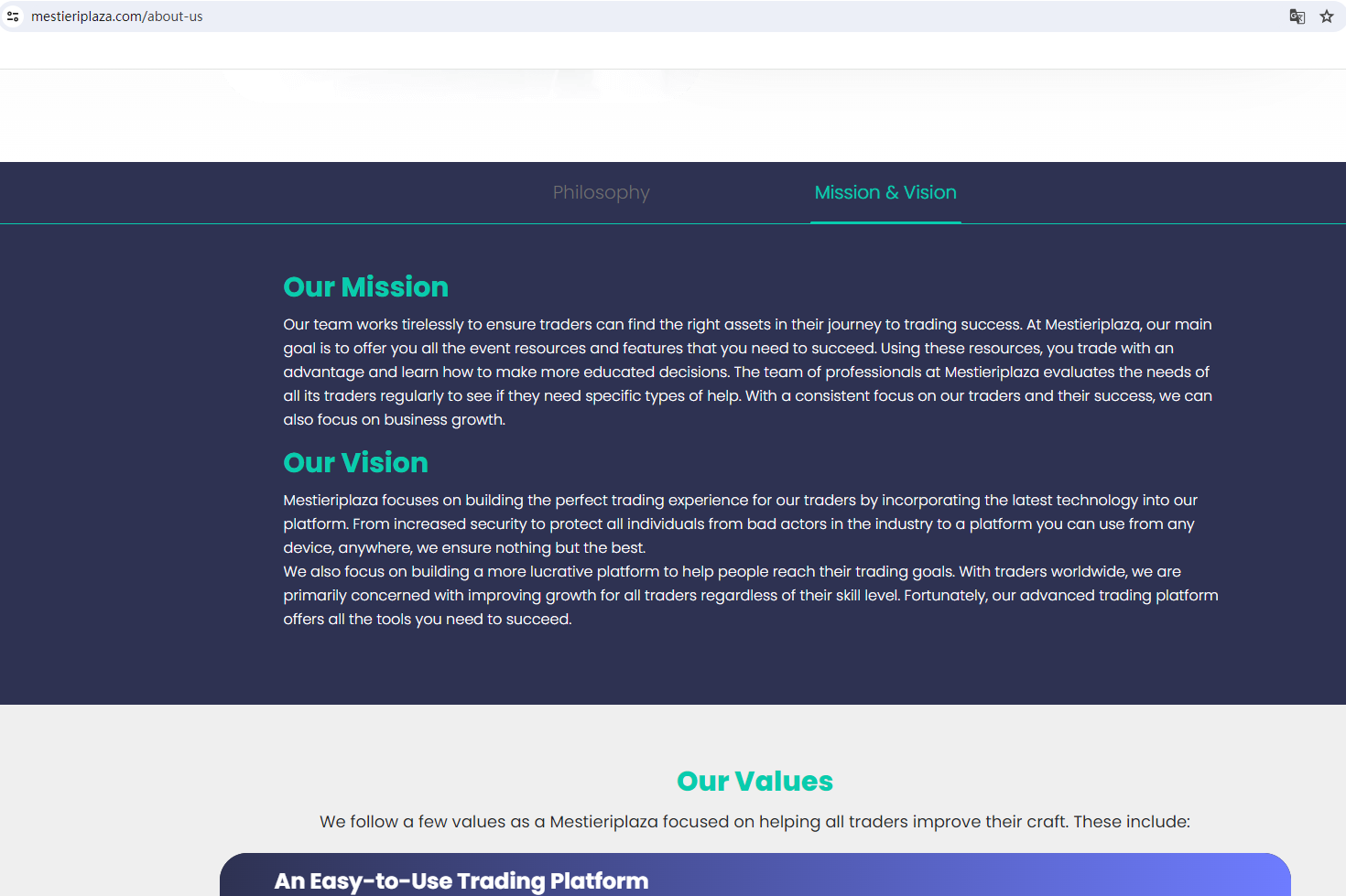Click the line beginning 'all its traders regularly'
The height and width of the screenshot is (896, 1346).
tap(748, 395)
